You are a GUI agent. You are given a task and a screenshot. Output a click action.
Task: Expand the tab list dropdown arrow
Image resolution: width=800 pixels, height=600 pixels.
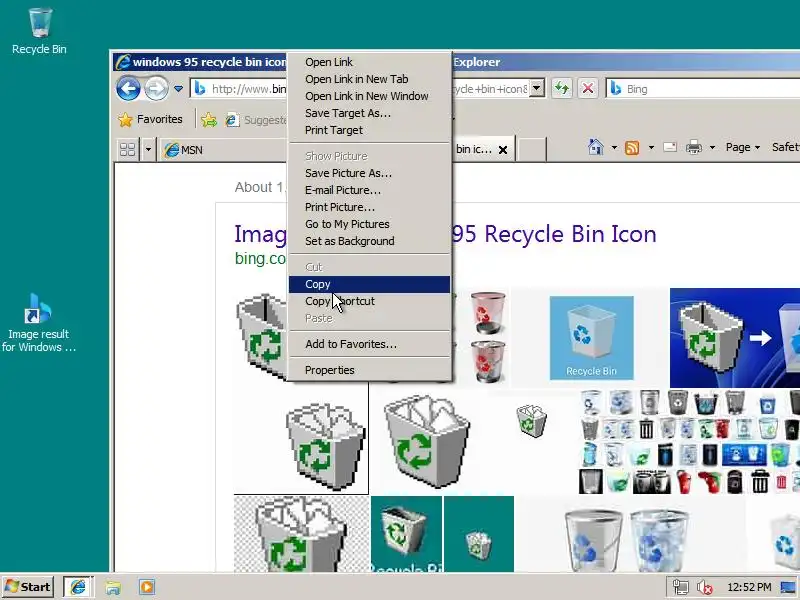pyautogui.click(x=148, y=149)
